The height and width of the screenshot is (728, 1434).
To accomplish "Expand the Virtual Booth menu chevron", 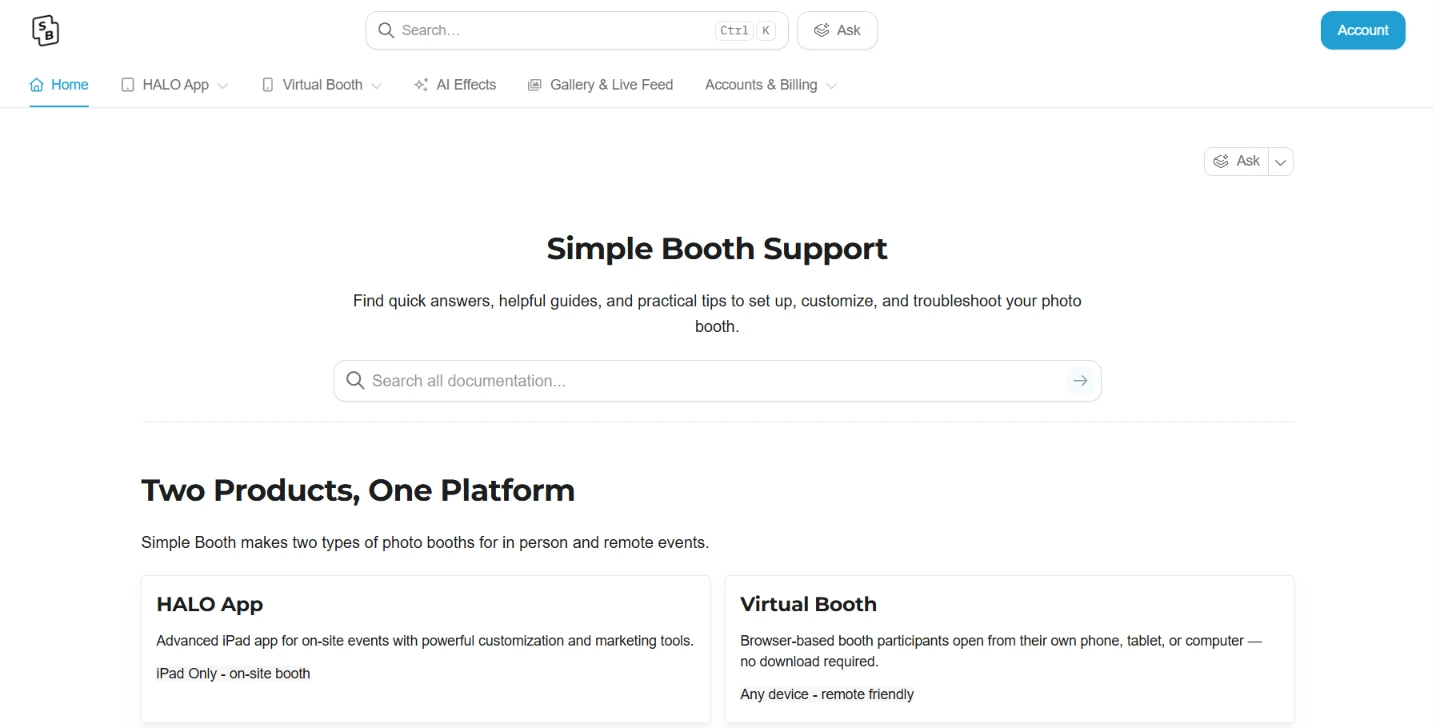I will [376, 86].
